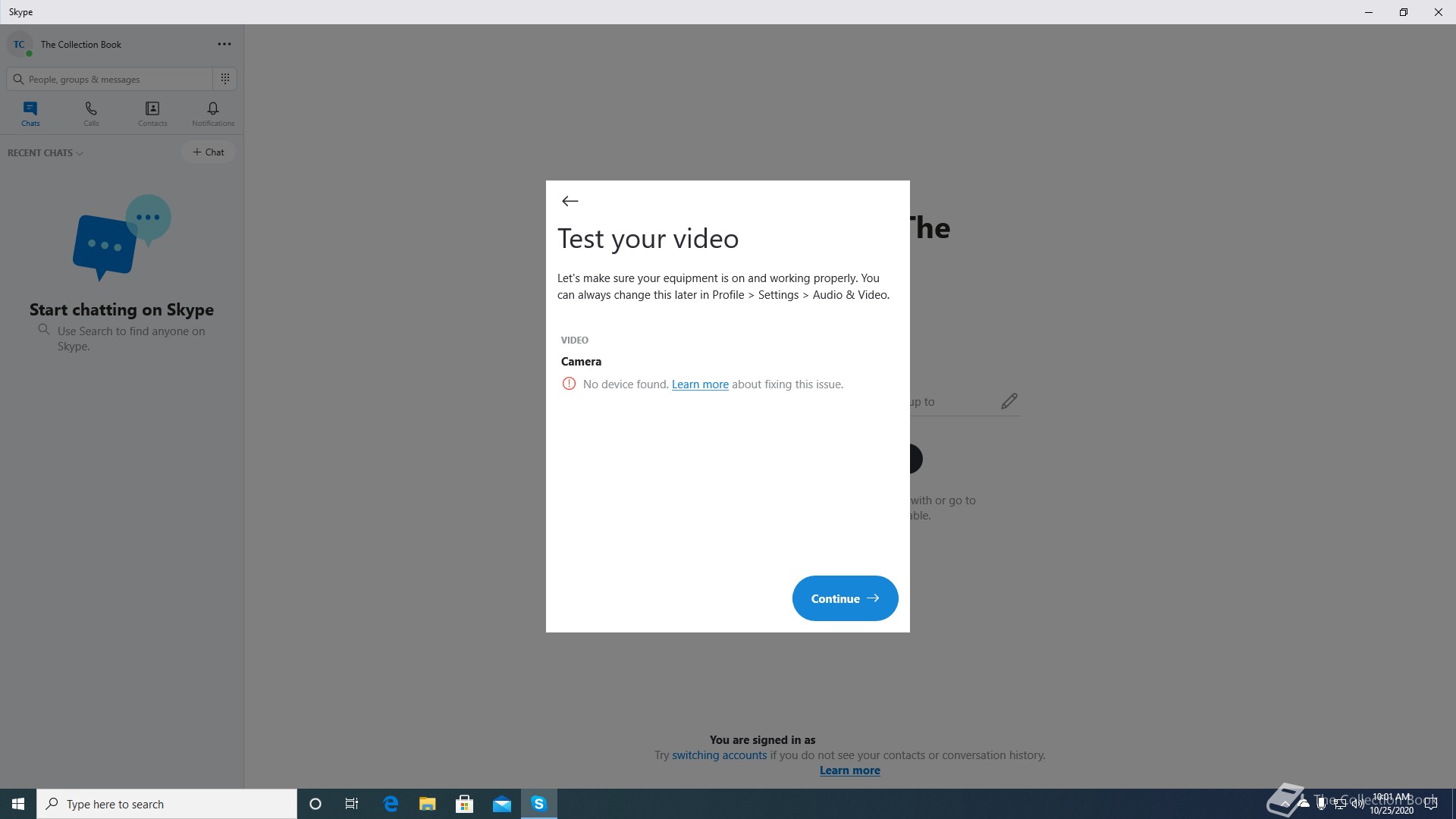Click the switching accounts link
Screen dimensions: 1456x819
click(x=719, y=755)
